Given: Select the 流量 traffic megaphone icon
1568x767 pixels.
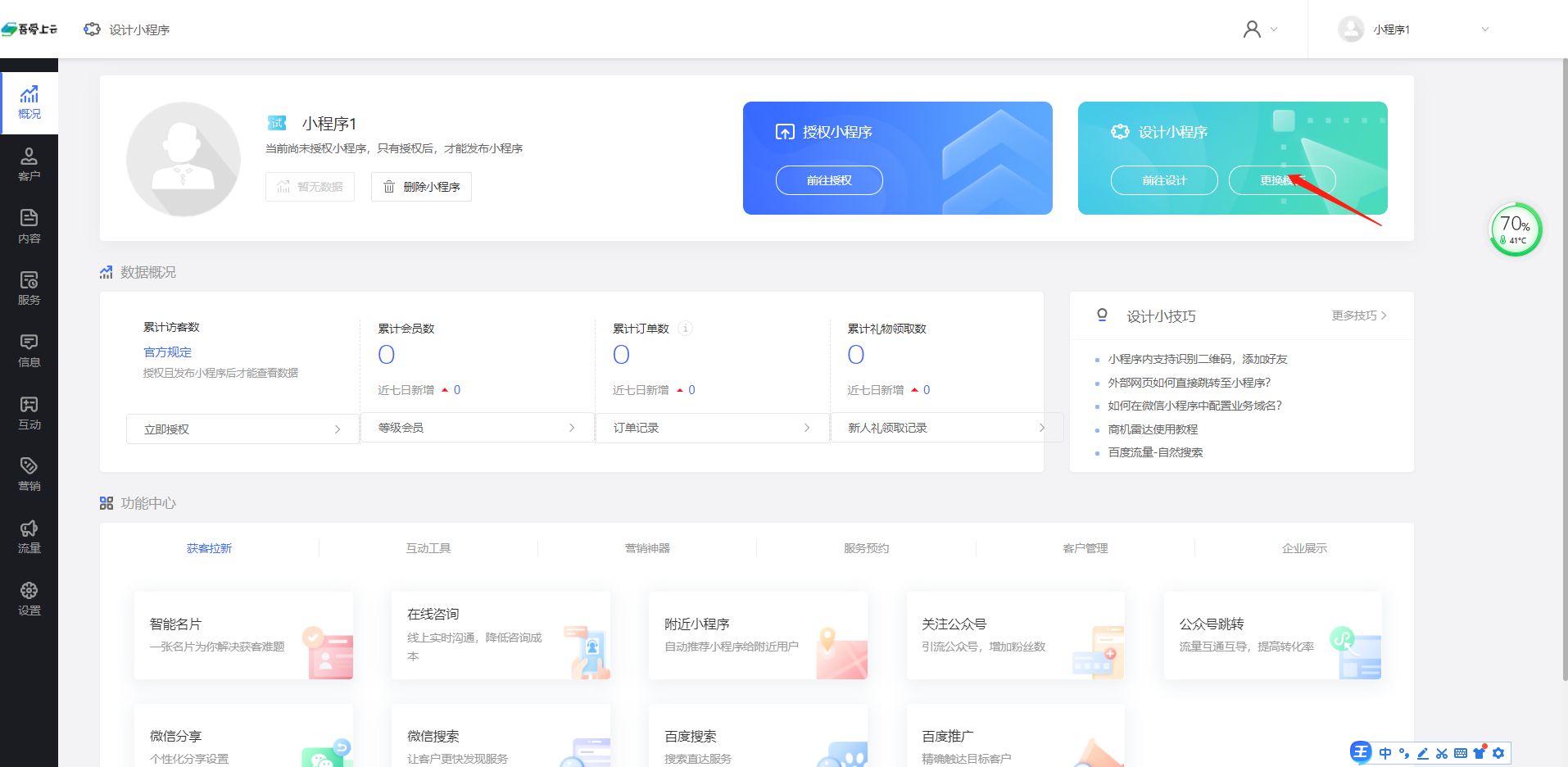Looking at the screenshot, I should (29, 536).
